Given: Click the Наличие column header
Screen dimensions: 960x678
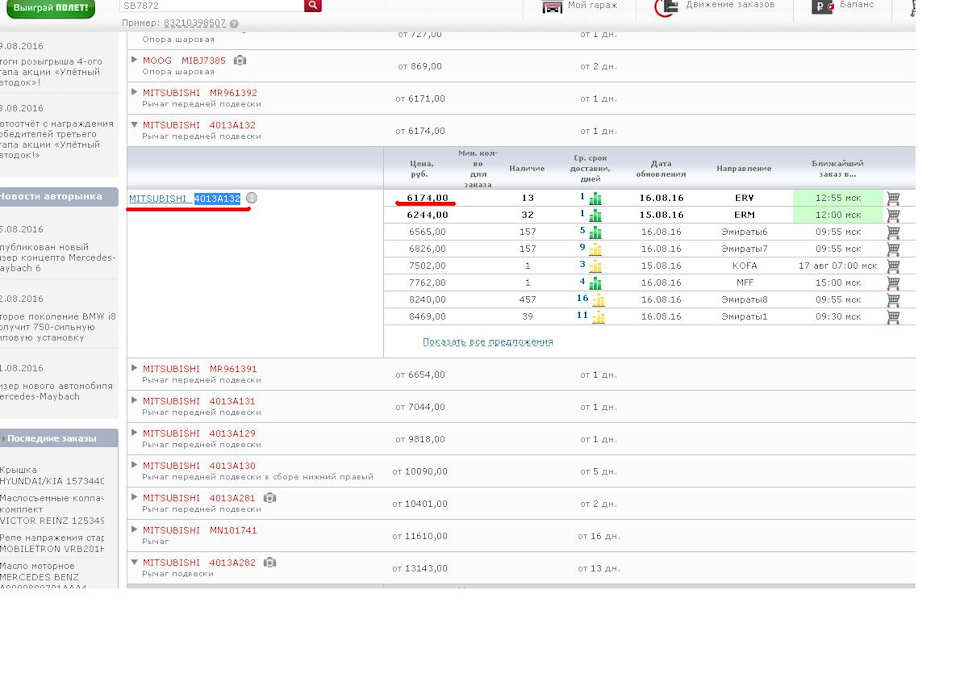Looking at the screenshot, I should pyautogui.click(x=527, y=168).
